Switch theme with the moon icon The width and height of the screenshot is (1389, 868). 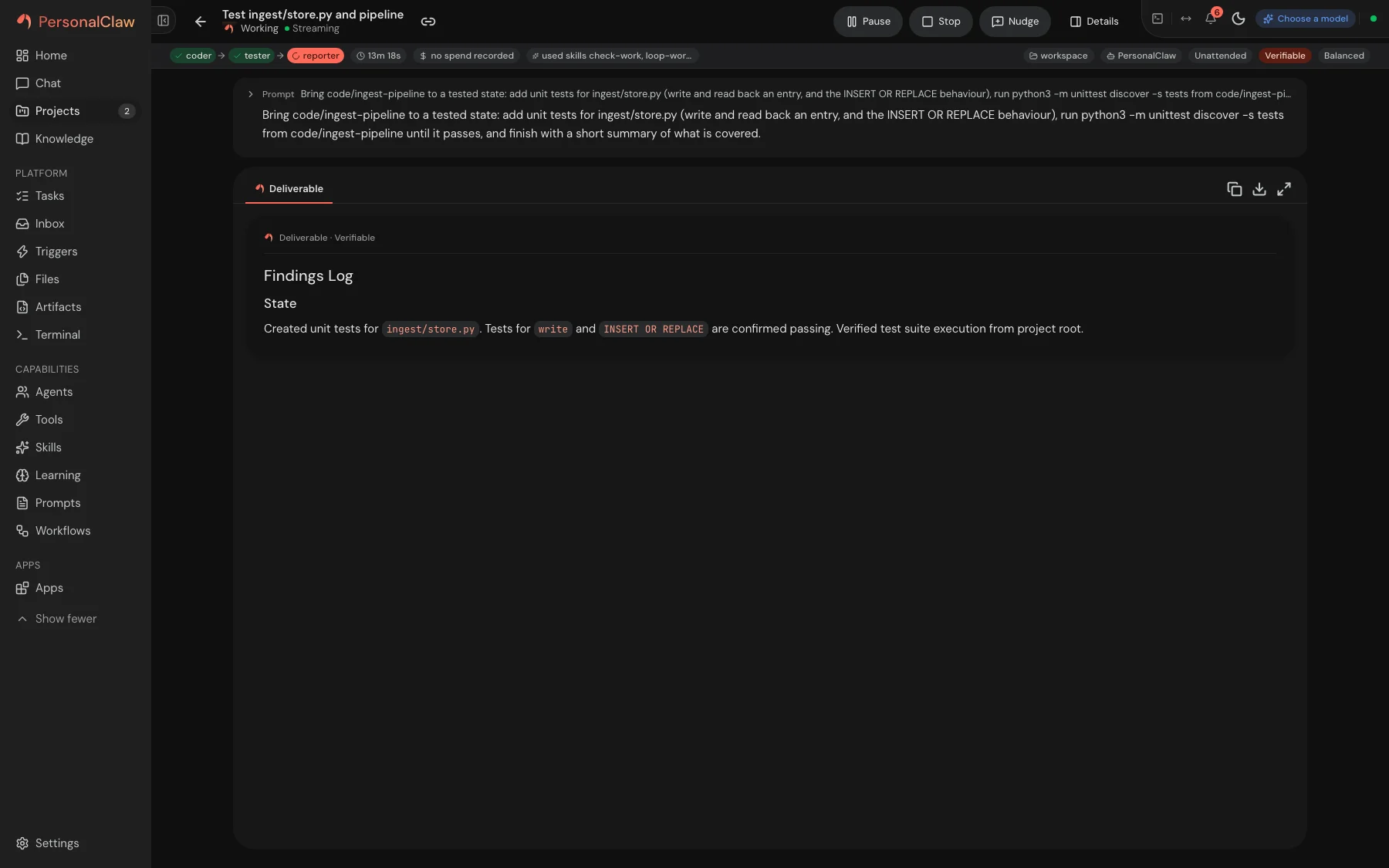coord(1239,19)
